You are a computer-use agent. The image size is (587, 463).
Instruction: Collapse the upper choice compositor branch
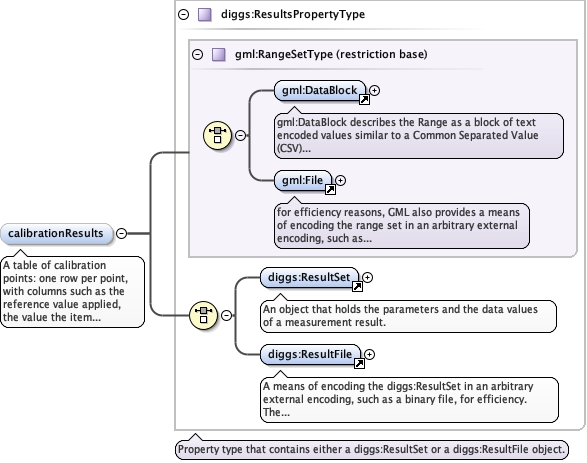240,135
